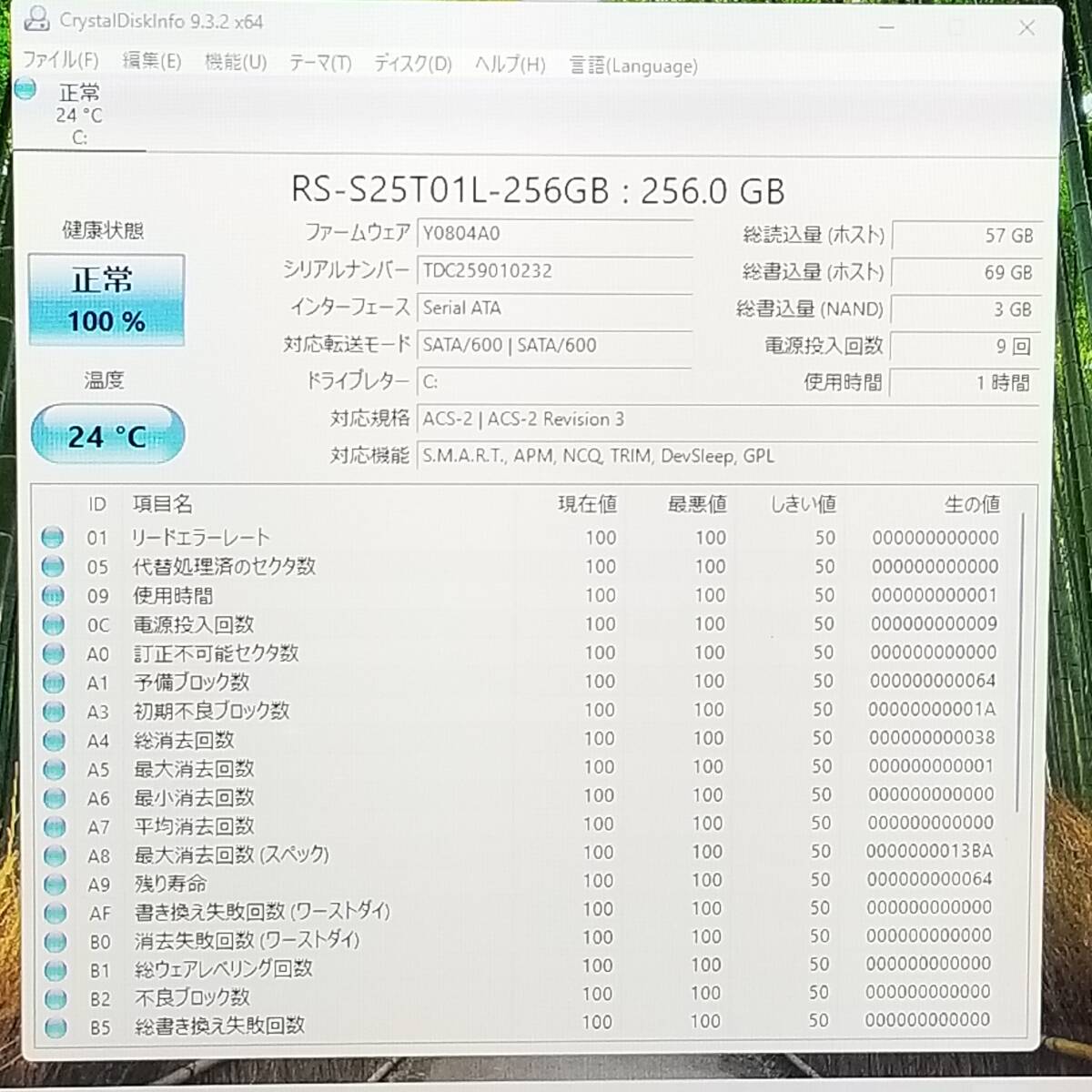Click the 対応規格 field ACS-2 Revision 3

tap(728, 419)
